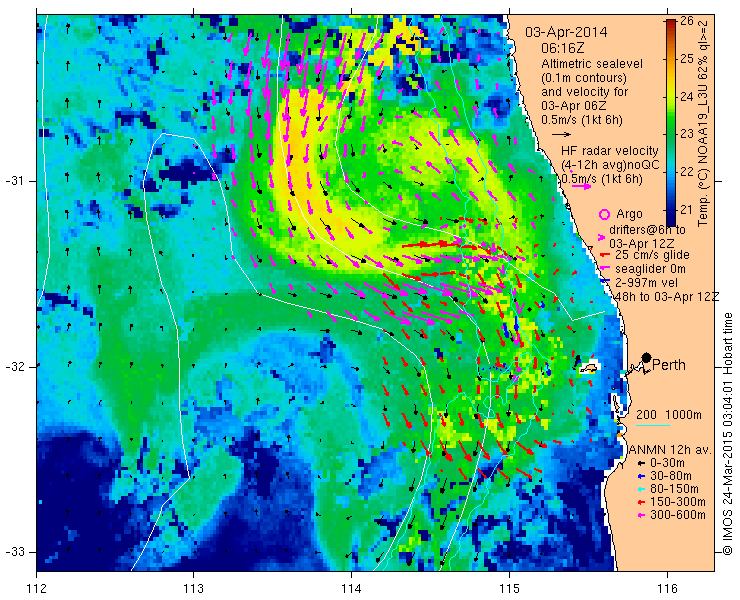
Task: Click the "2-997m vel" label
Action: (x=647, y=282)
